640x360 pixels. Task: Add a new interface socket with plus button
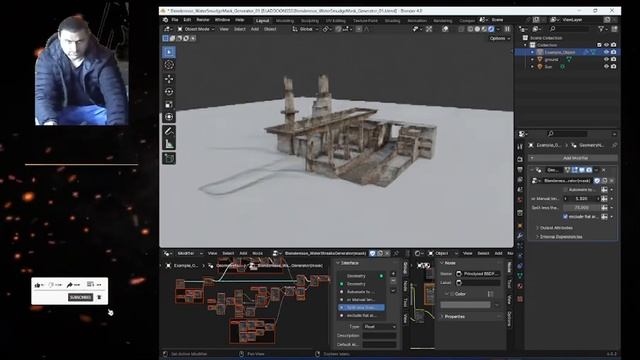coord(393,274)
